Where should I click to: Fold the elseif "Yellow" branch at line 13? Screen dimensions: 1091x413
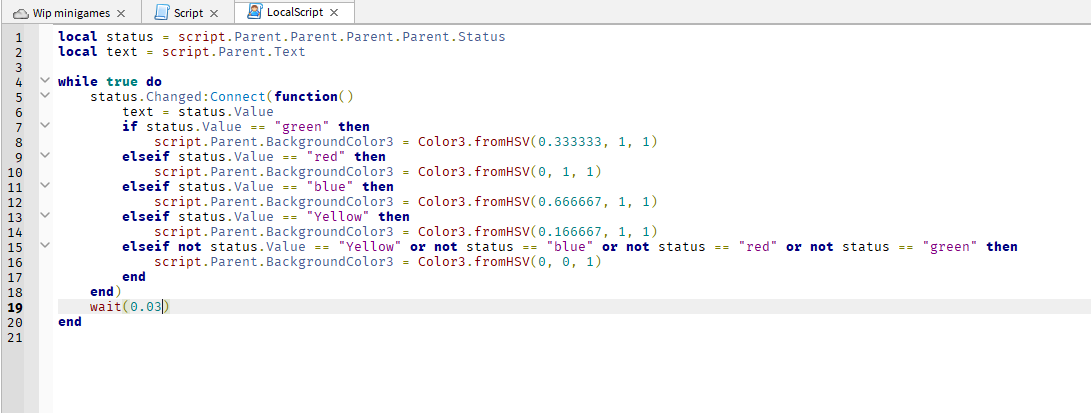tap(44, 216)
